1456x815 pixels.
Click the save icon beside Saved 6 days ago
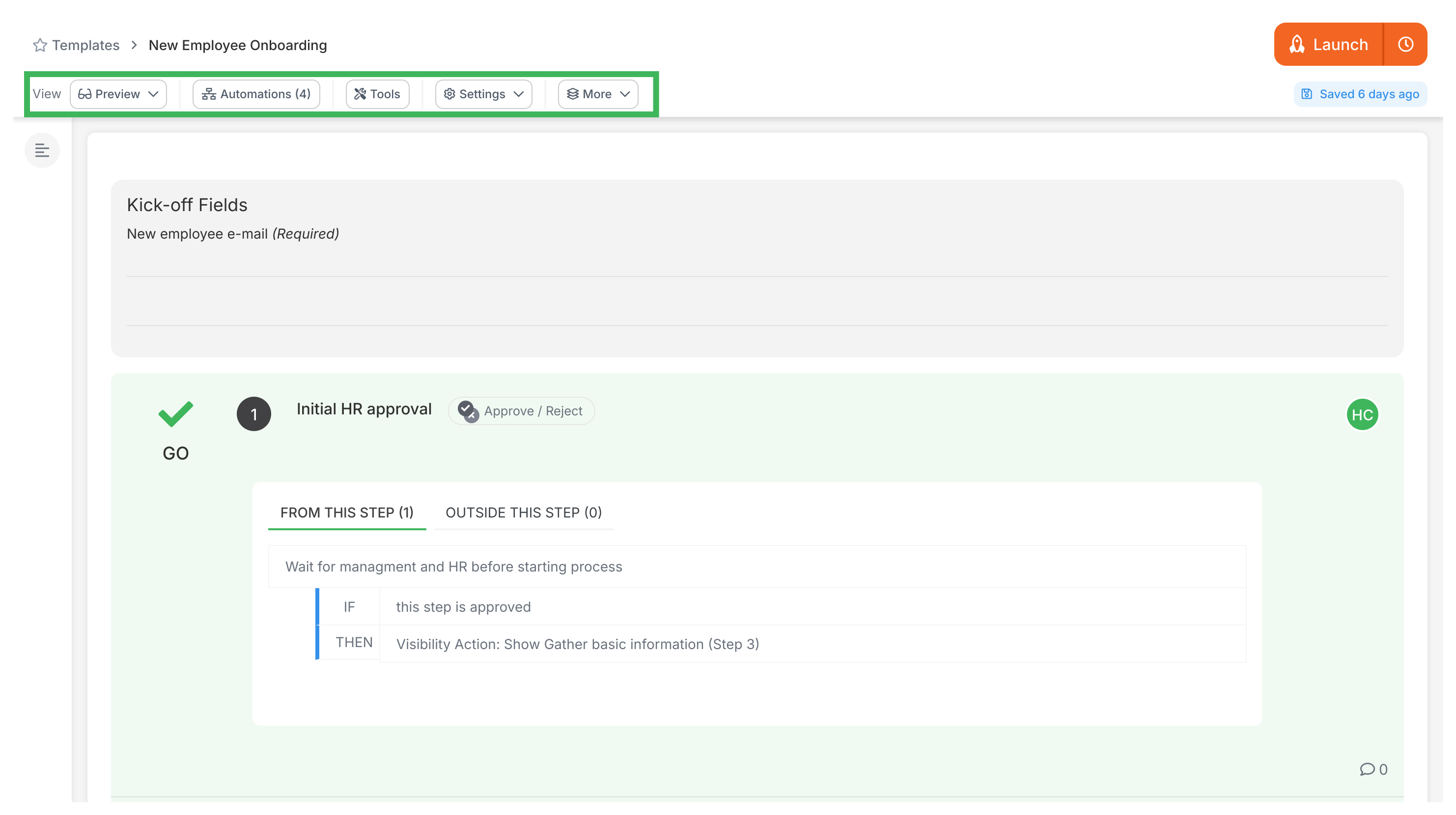1307,94
